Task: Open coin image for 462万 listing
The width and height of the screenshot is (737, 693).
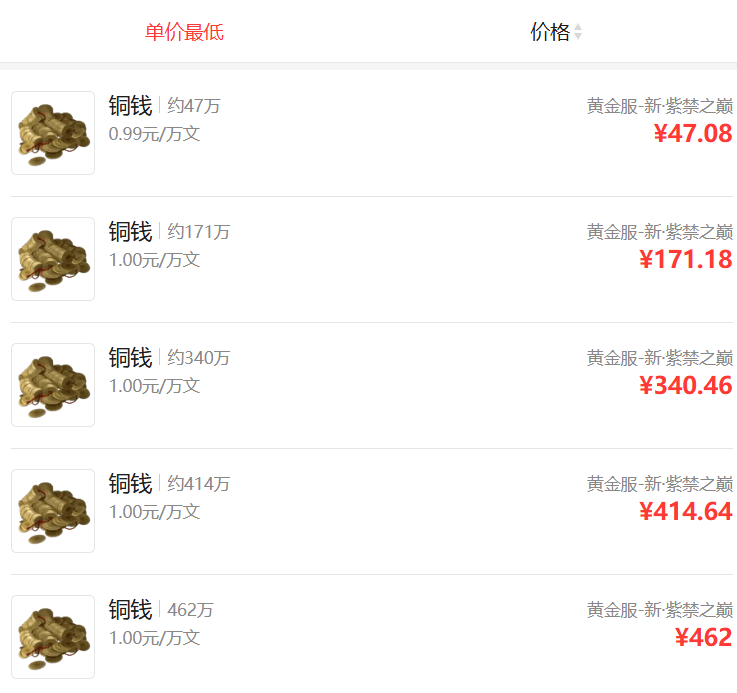Action: (53, 637)
